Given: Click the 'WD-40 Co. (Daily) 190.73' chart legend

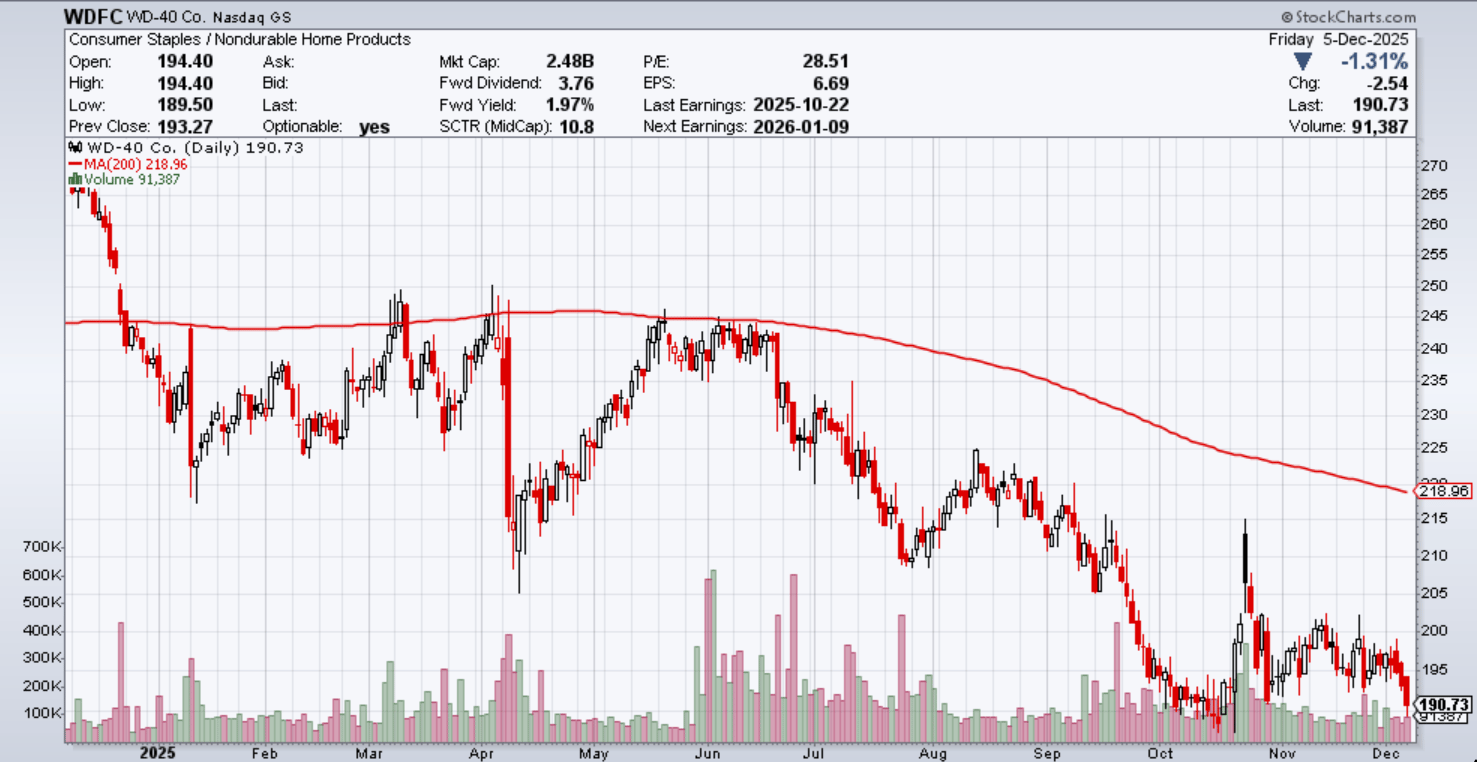Looking at the screenshot, I should coord(194,147).
